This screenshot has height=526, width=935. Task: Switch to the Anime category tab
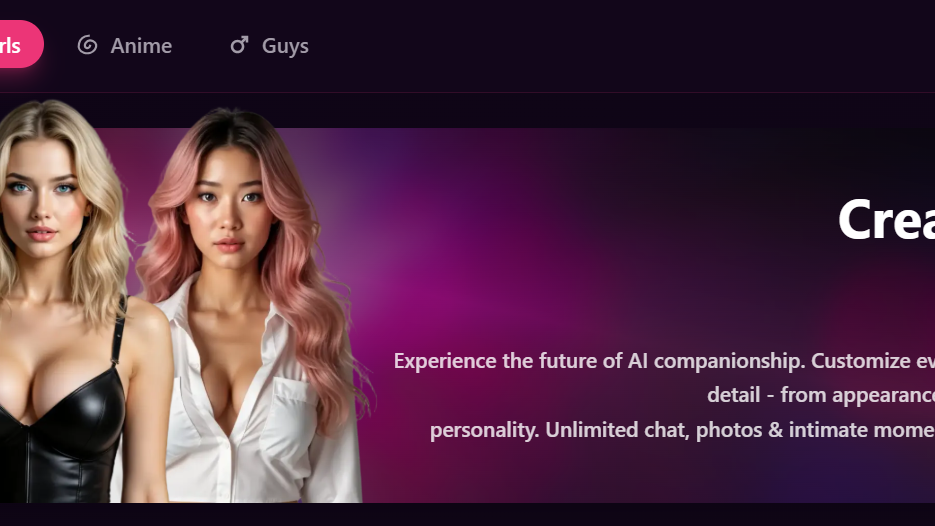coord(125,45)
